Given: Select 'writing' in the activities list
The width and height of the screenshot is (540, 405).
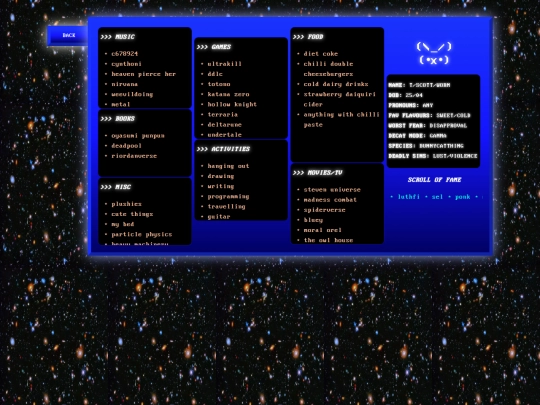Looking at the screenshot, I should pos(221,186).
